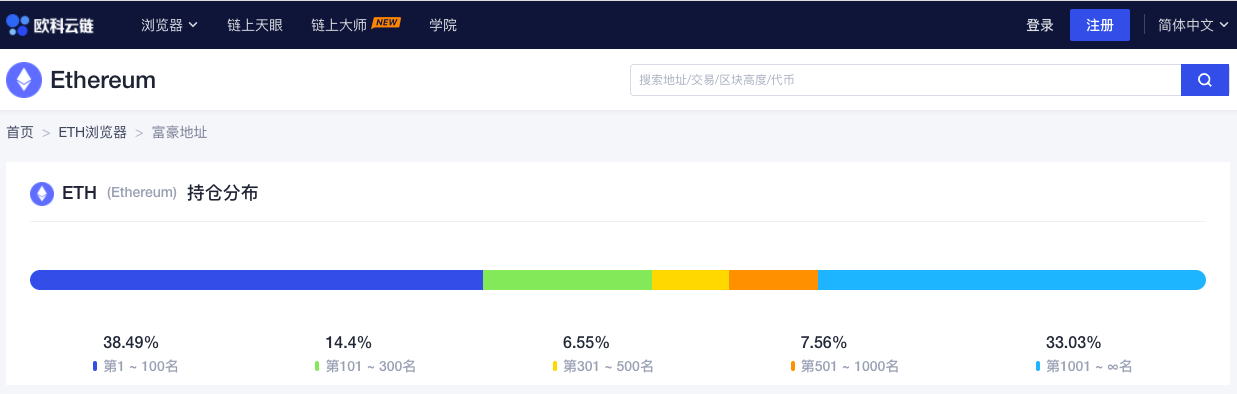The image size is (1237, 394).
Task: Click the 注册 button
Action: (1100, 25)
